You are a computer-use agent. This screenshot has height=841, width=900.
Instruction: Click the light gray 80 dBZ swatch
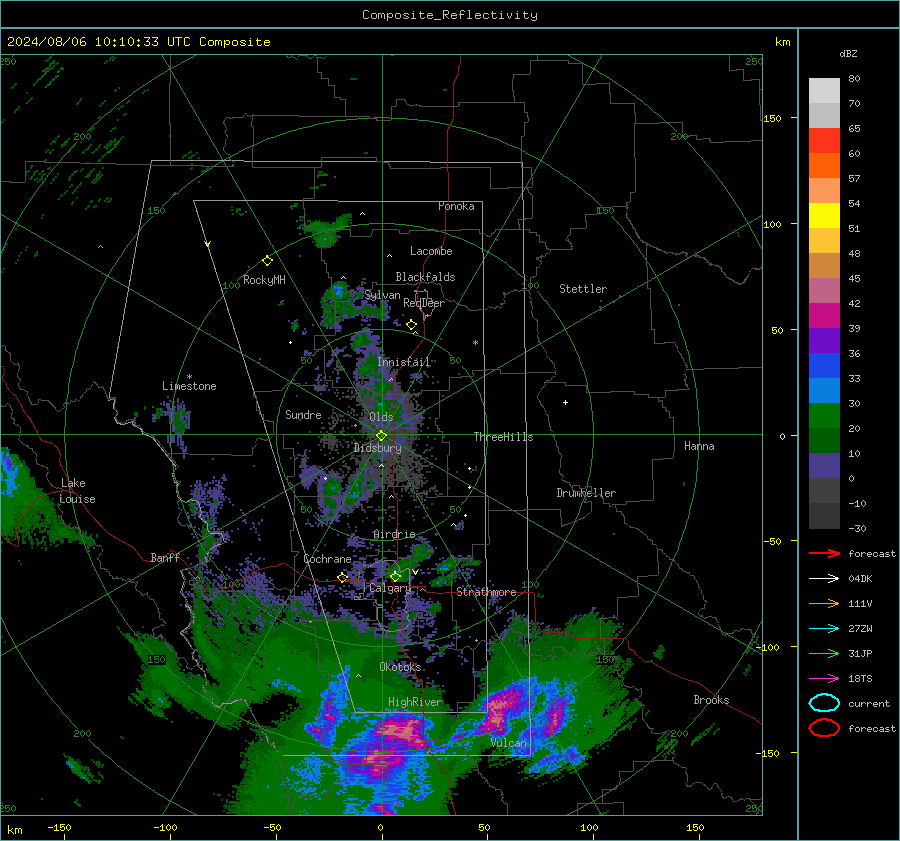pos(824,90)
